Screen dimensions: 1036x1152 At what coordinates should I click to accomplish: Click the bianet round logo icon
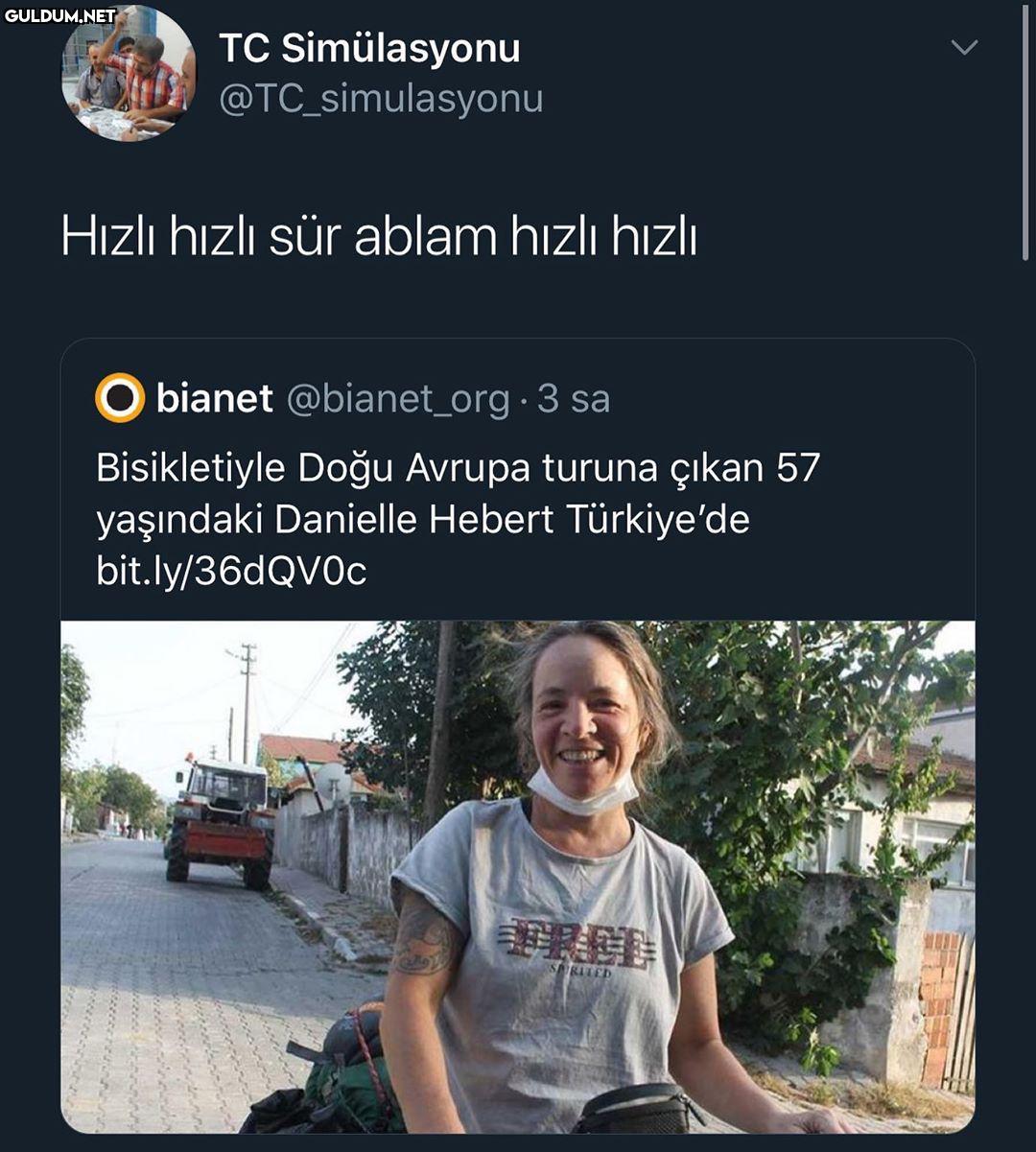[x=120, y=399]
